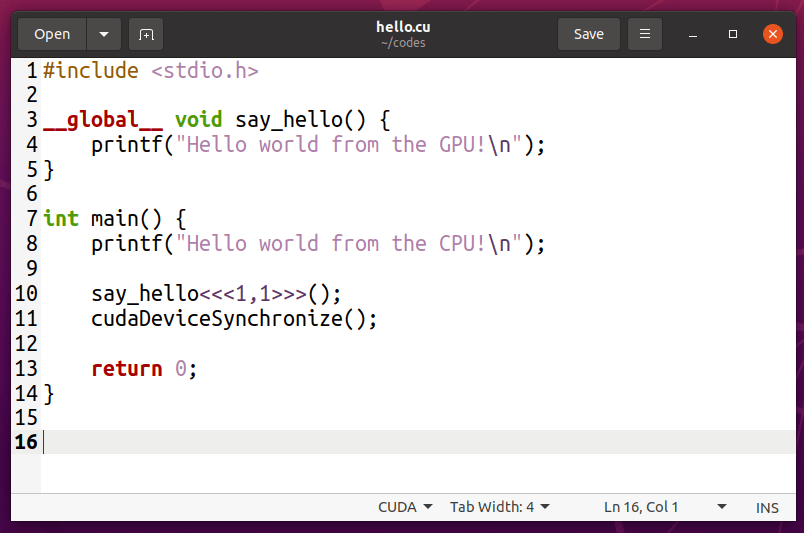Maximize the gedit window
The width and height of the screenshot is (804, 533).
pyautogui.click(x=733, y=34)
